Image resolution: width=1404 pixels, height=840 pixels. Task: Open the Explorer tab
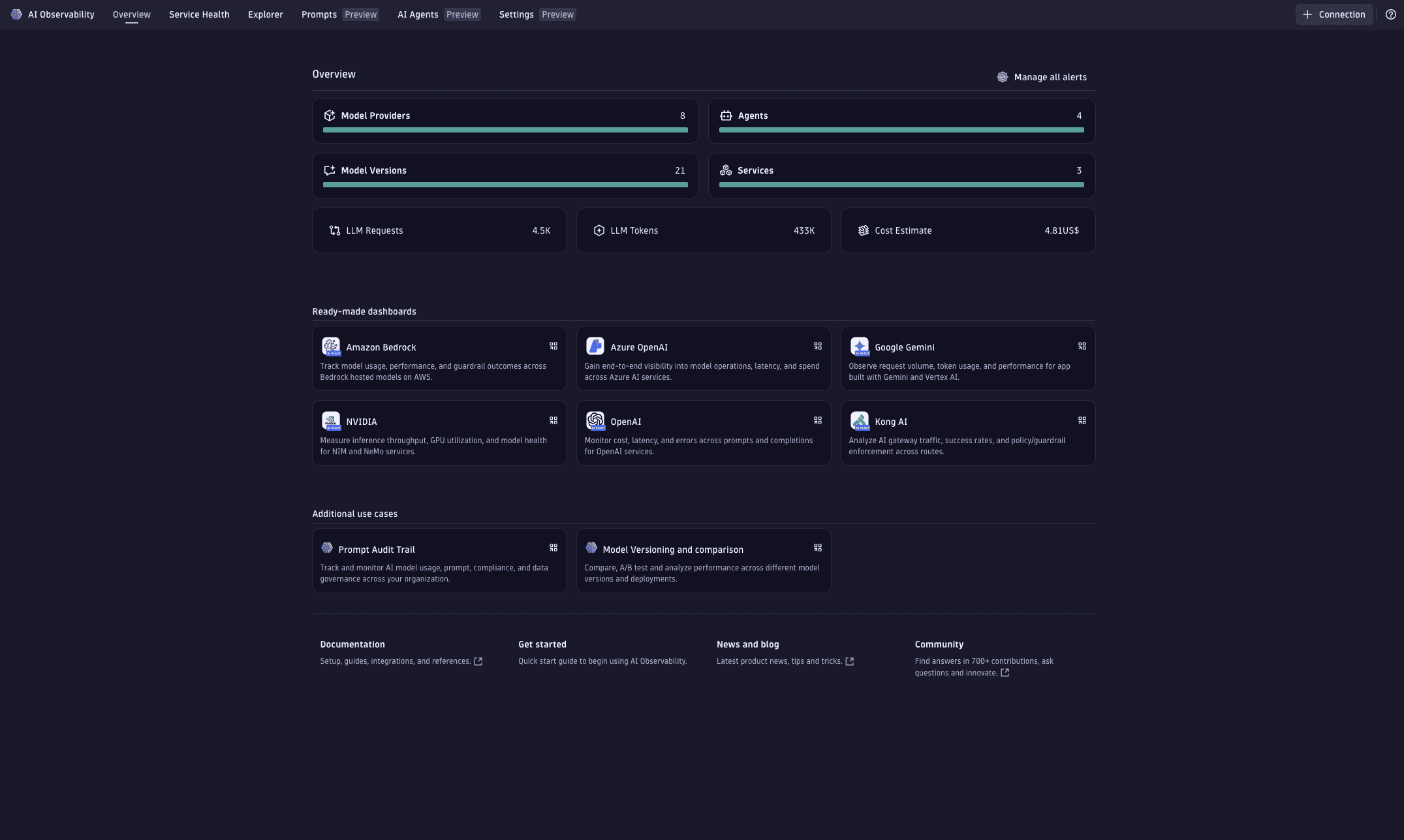coord(266,14)
